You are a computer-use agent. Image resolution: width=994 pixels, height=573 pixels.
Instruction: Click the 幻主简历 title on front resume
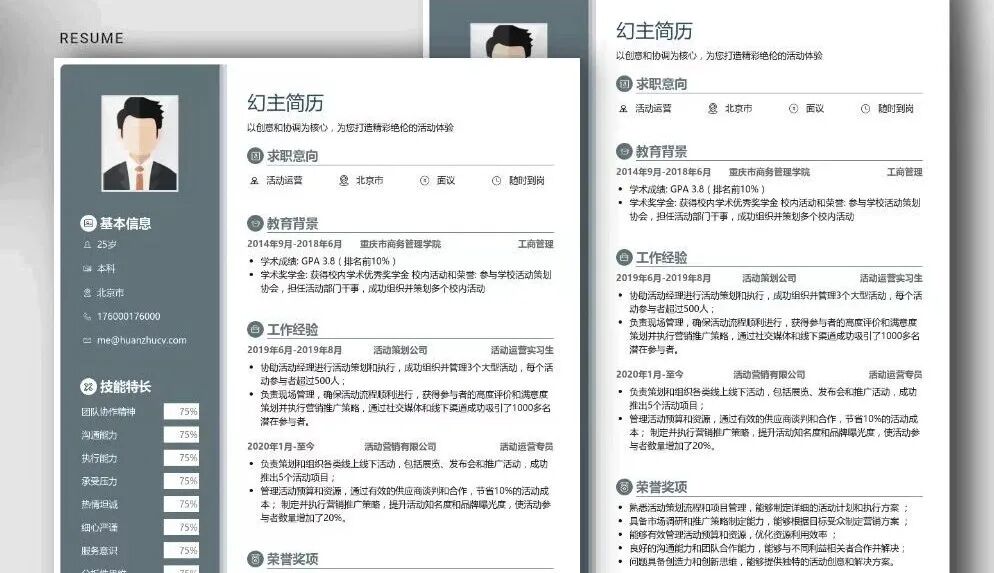(x=285, y=103)
